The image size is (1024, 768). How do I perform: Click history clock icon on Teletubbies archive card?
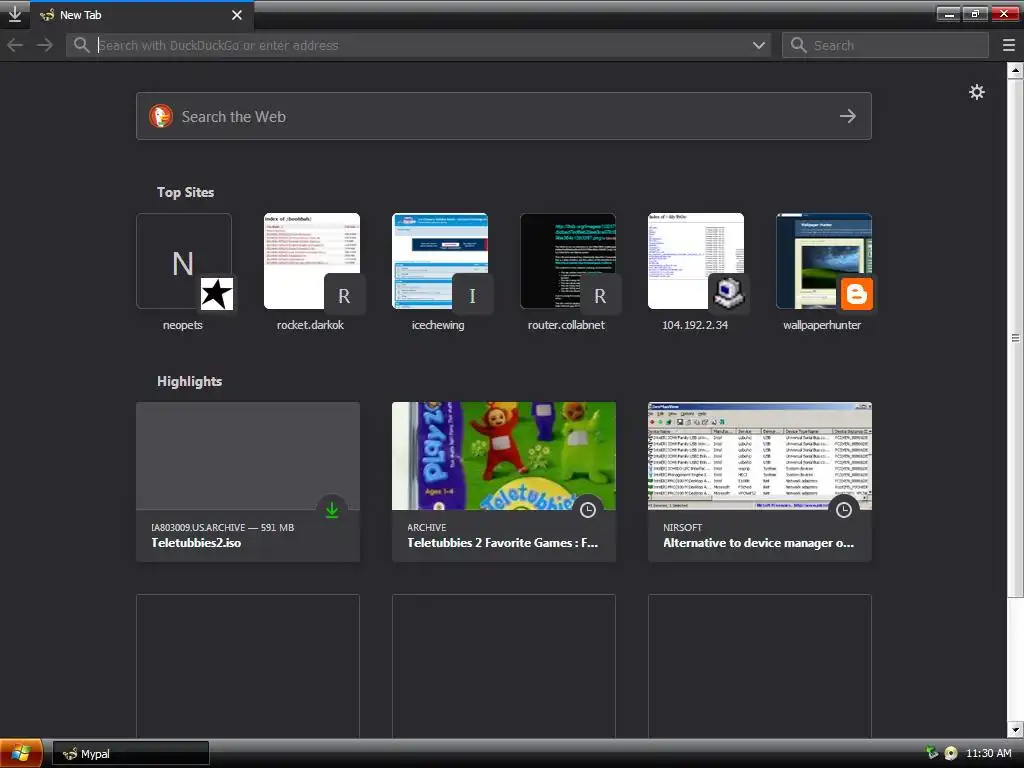pos(588,509)
